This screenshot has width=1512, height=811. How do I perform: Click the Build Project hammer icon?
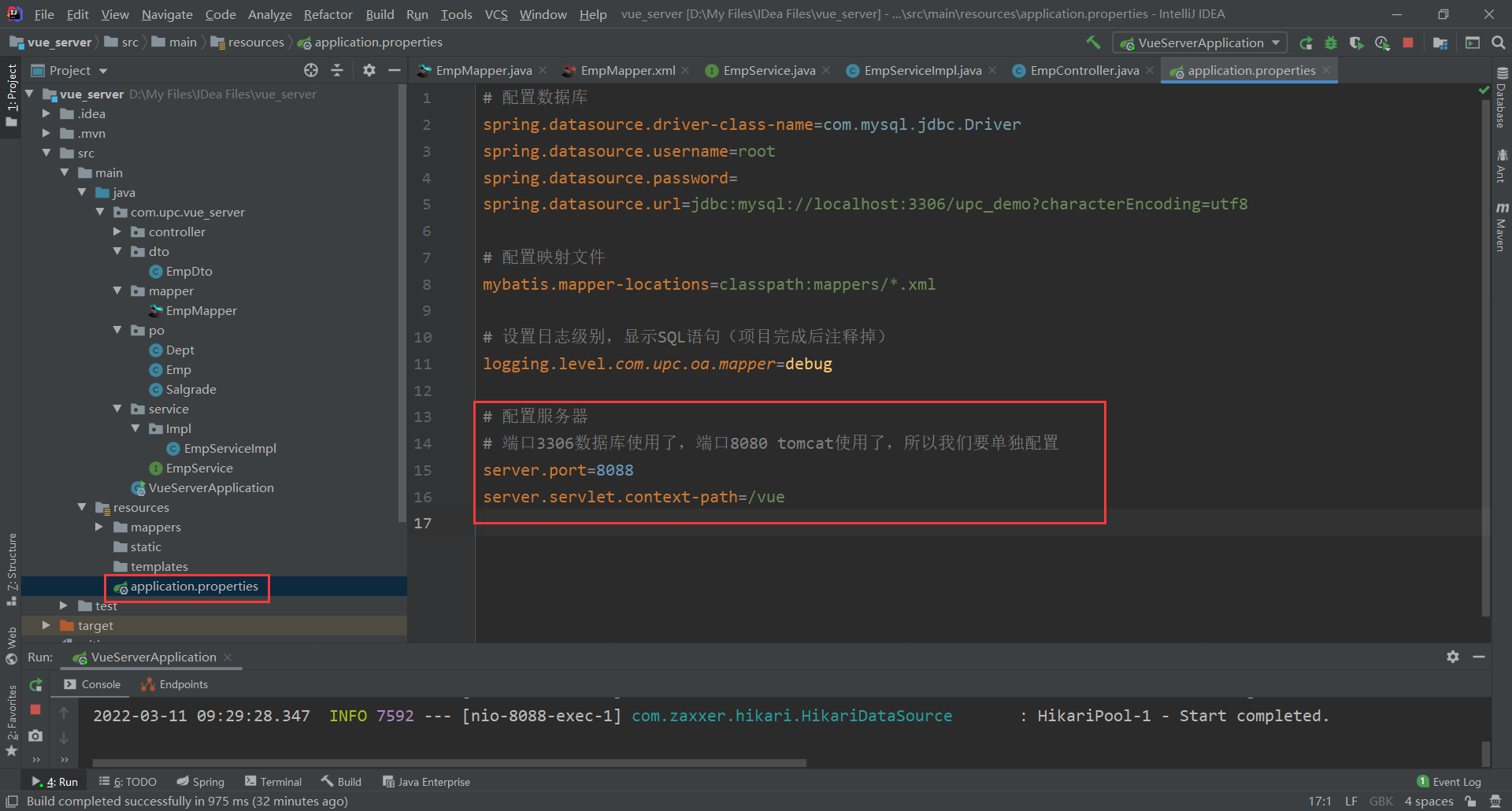pos(1093,43)
